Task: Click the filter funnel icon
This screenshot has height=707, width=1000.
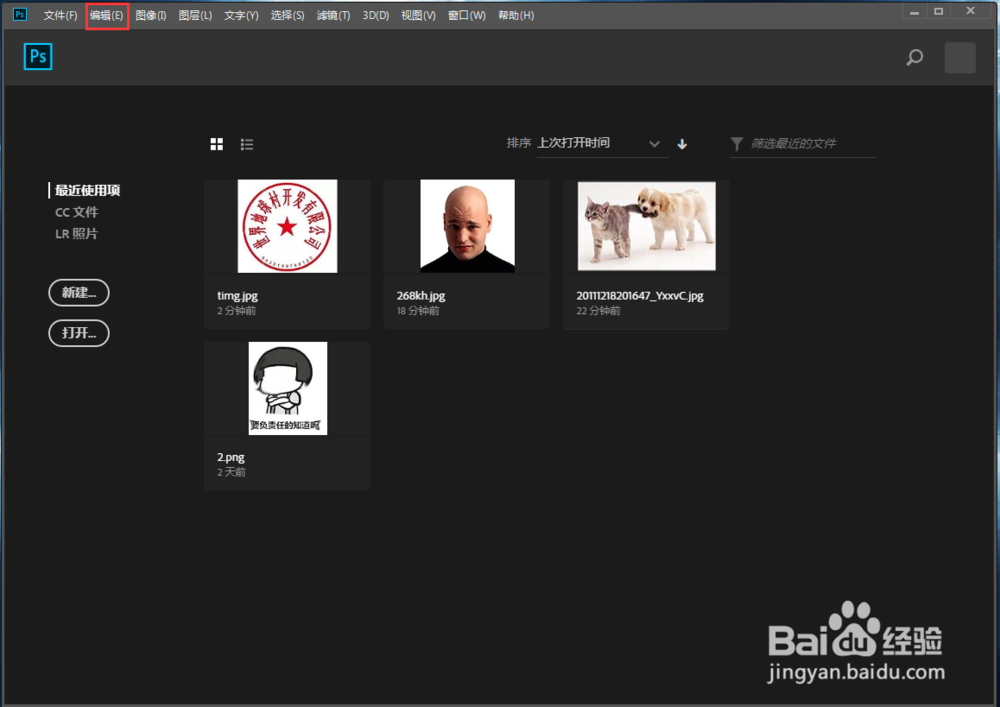Action: coord(737,144)
